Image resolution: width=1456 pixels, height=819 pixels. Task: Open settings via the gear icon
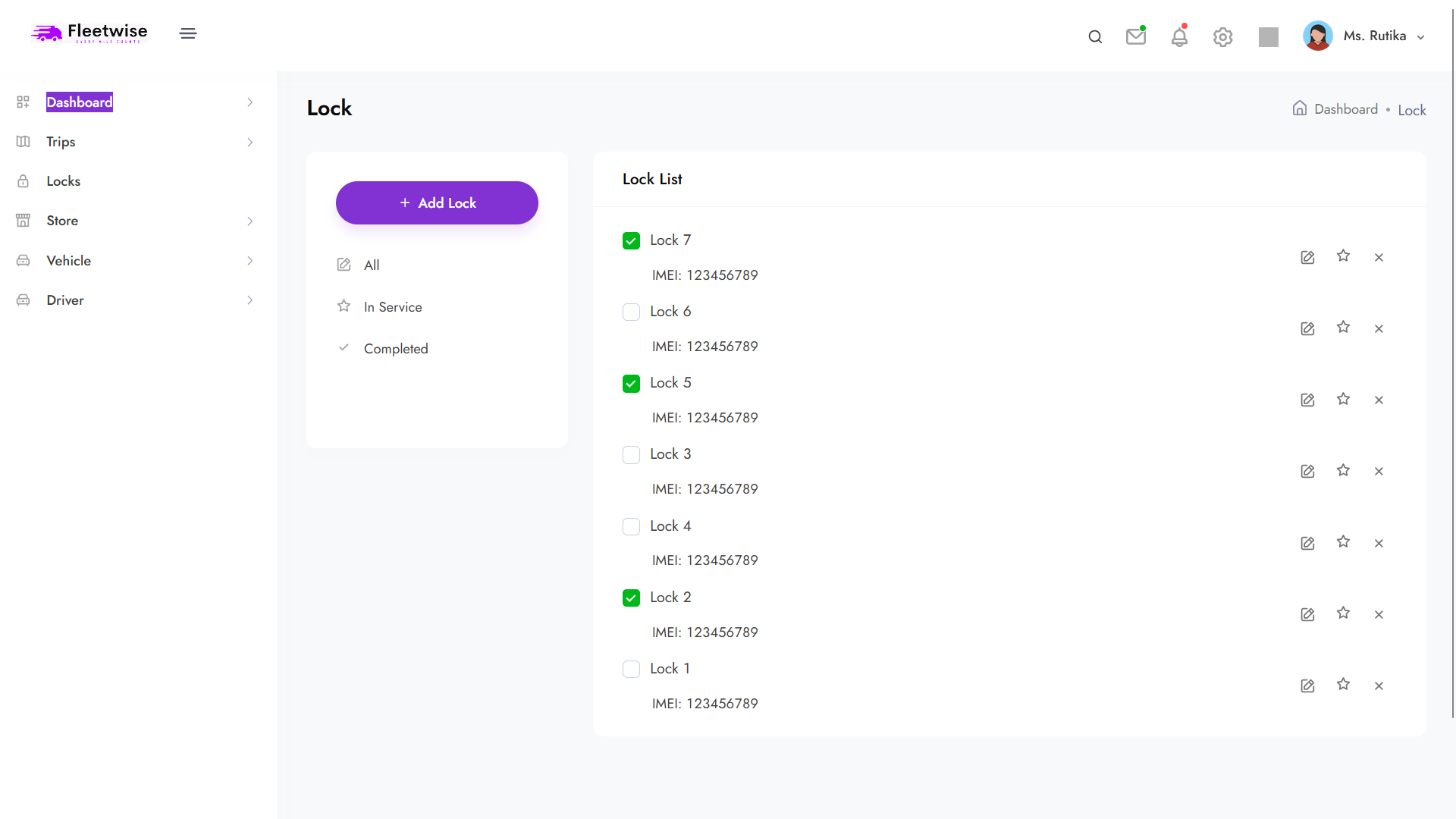tap(1222, 36)
